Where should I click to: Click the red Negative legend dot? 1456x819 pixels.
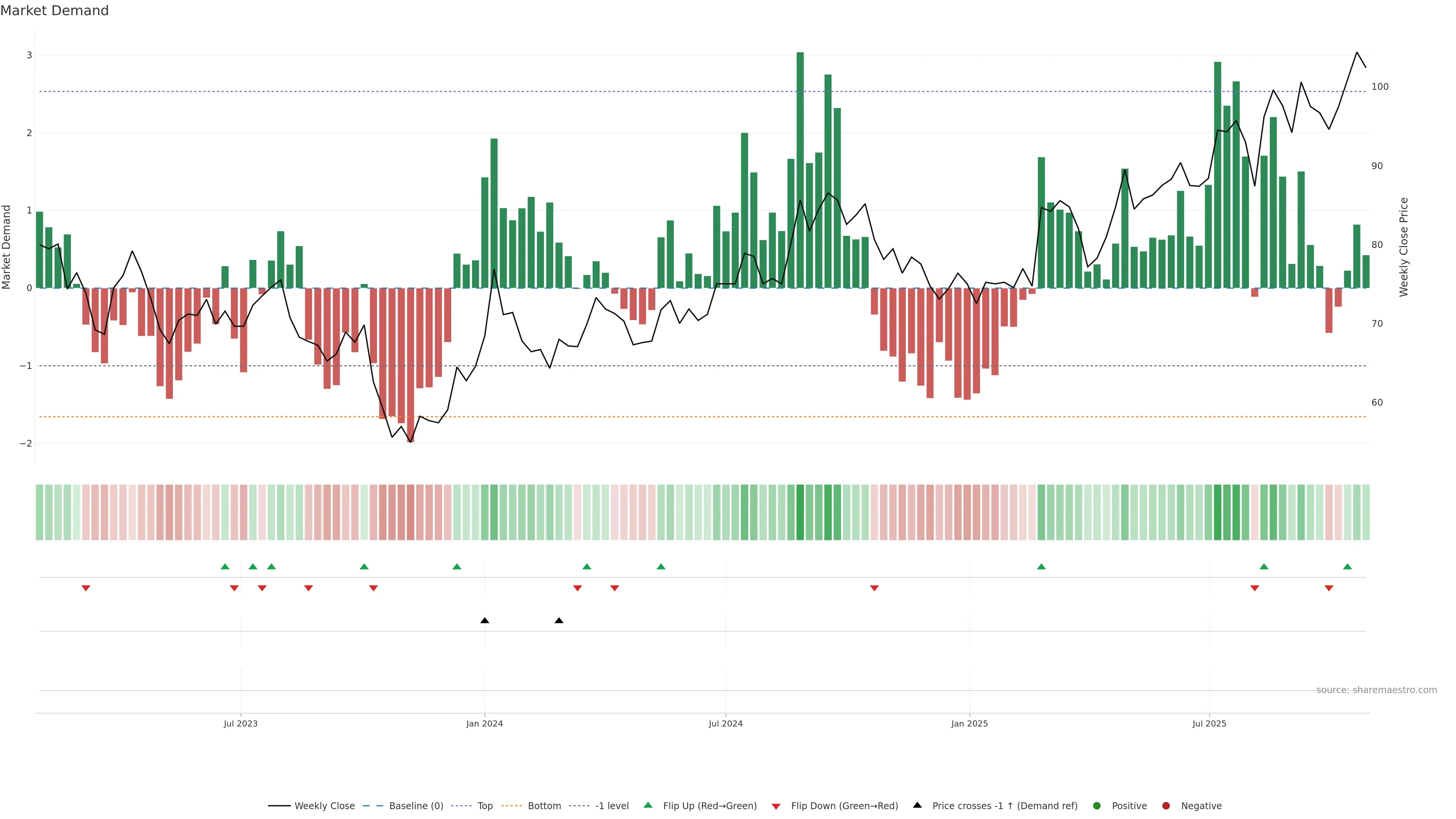[1166, 806]
